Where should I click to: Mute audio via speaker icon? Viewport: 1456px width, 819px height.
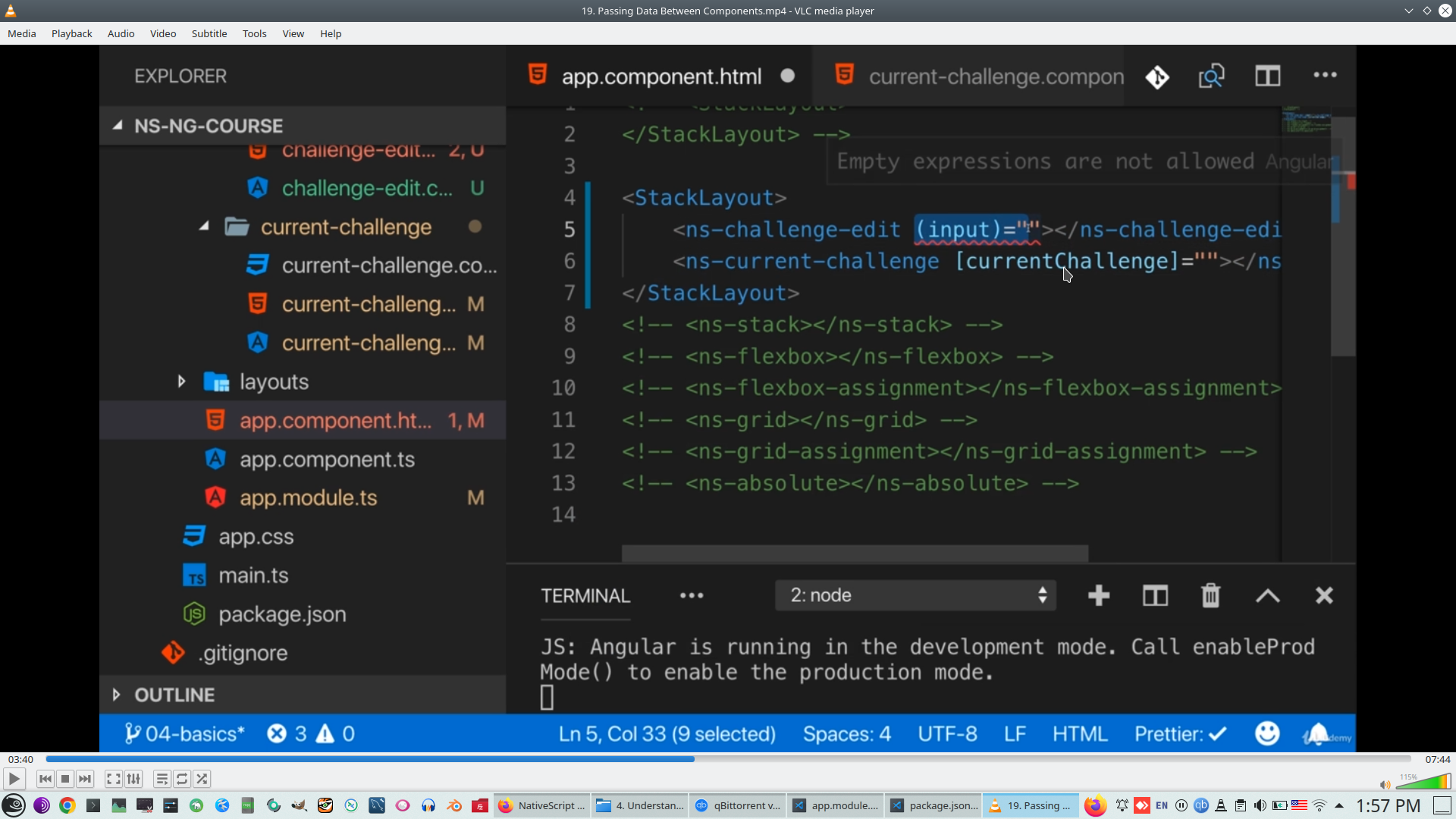(x=1385, y=784)
